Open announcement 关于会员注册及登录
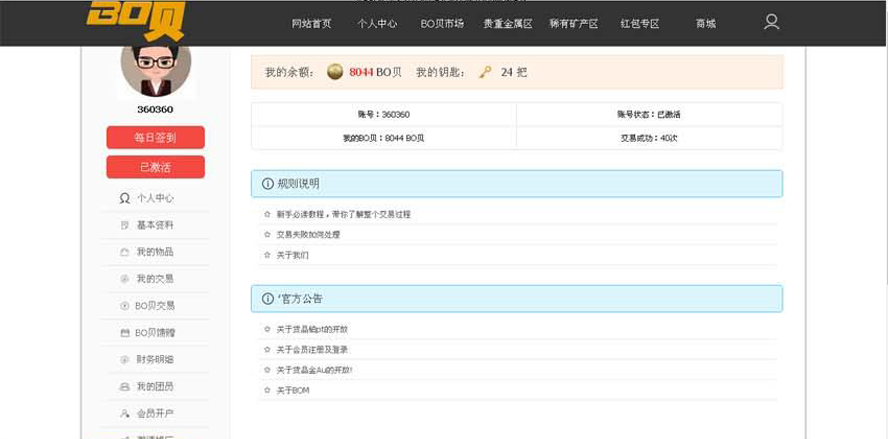This screenshot has width=888, height=439. 311,350
